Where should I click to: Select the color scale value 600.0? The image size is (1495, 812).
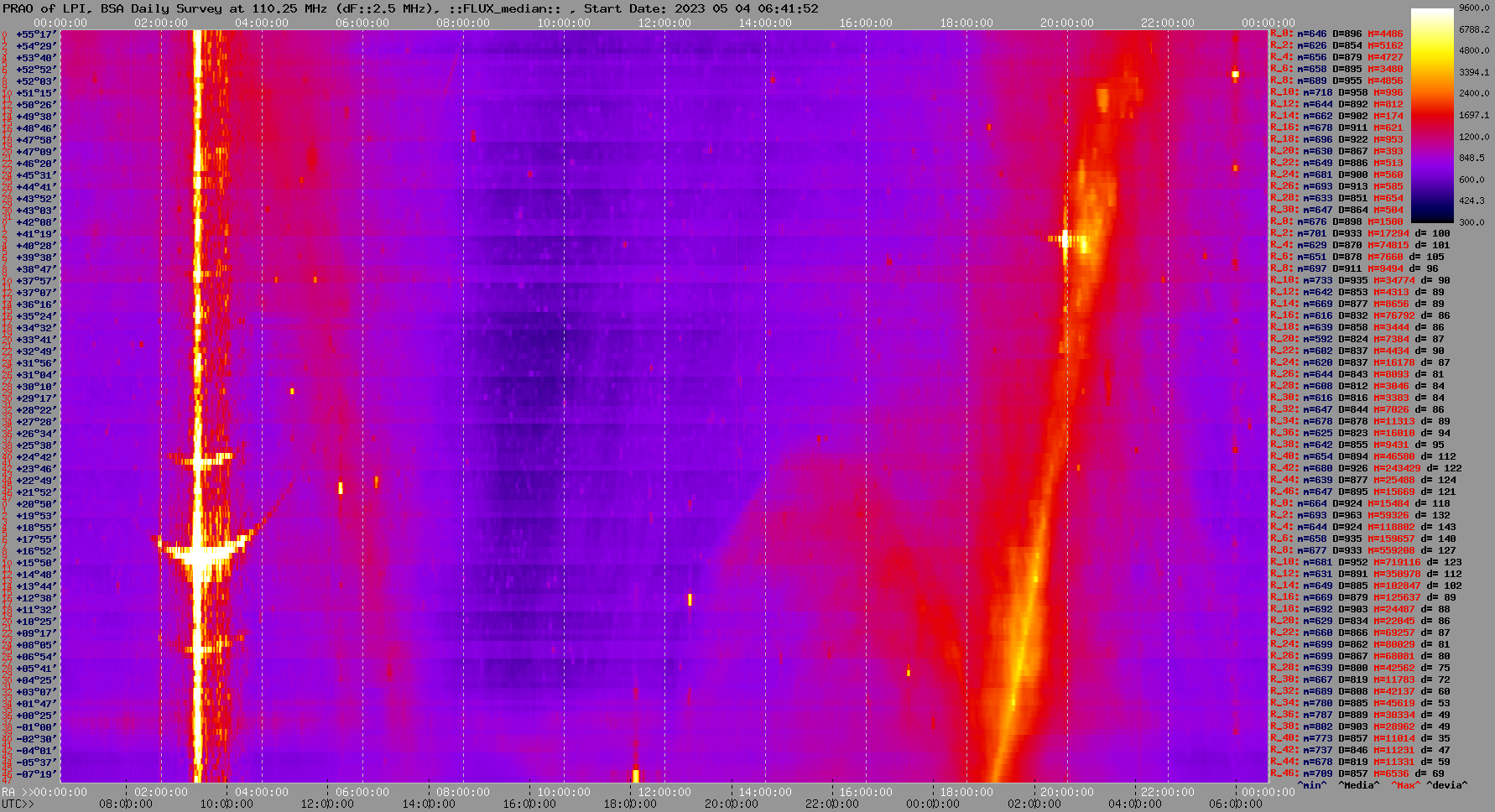pos(1472,180)
